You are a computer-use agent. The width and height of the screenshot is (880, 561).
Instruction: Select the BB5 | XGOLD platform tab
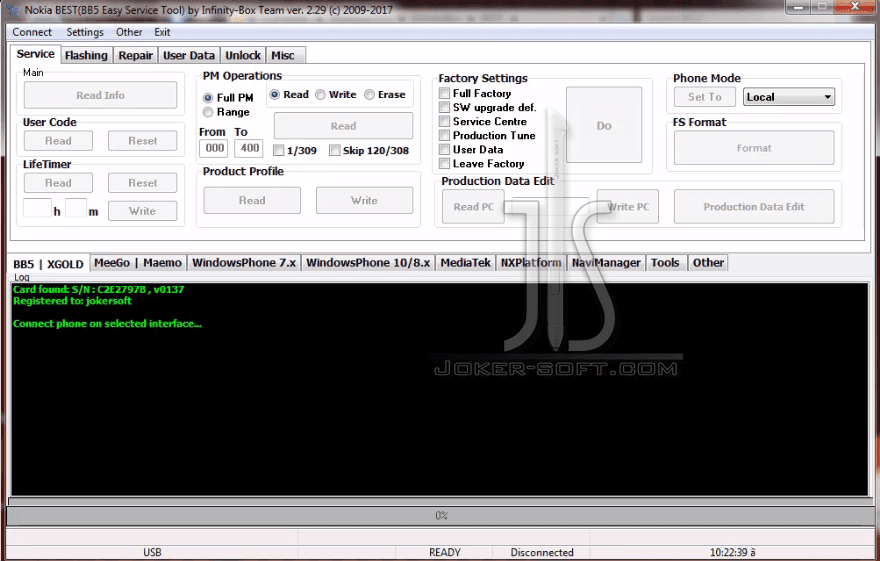tap(48, 264)
